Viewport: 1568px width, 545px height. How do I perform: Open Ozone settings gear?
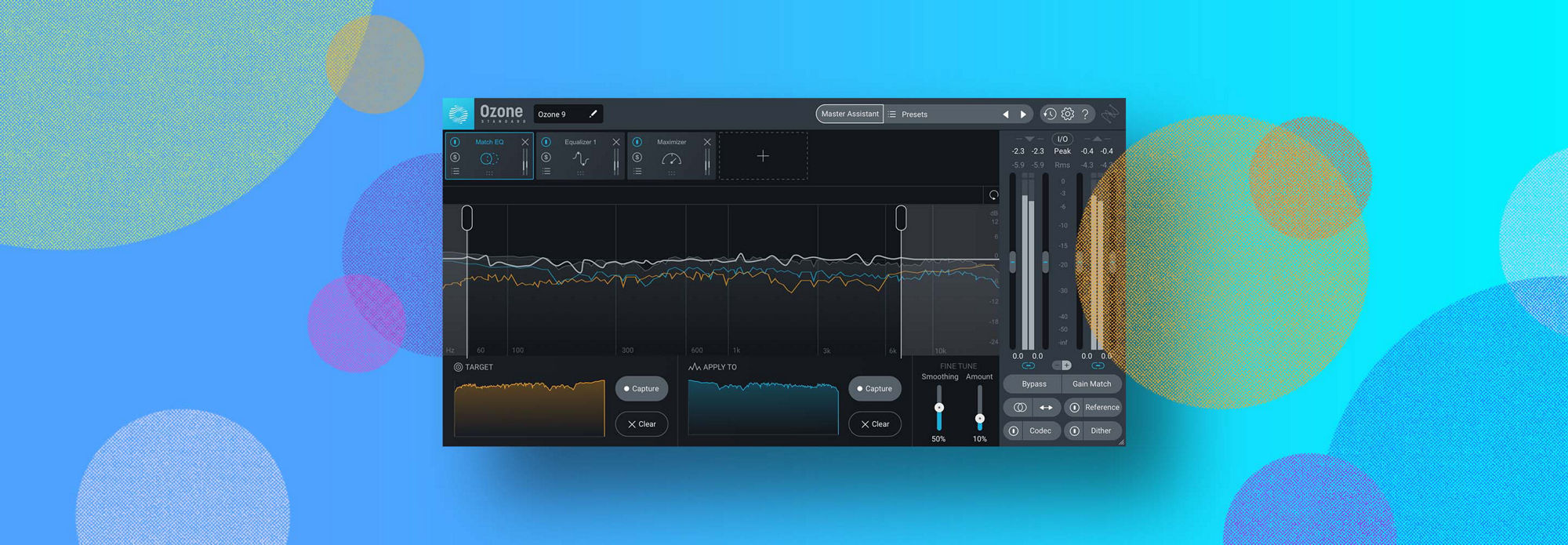1068,114
